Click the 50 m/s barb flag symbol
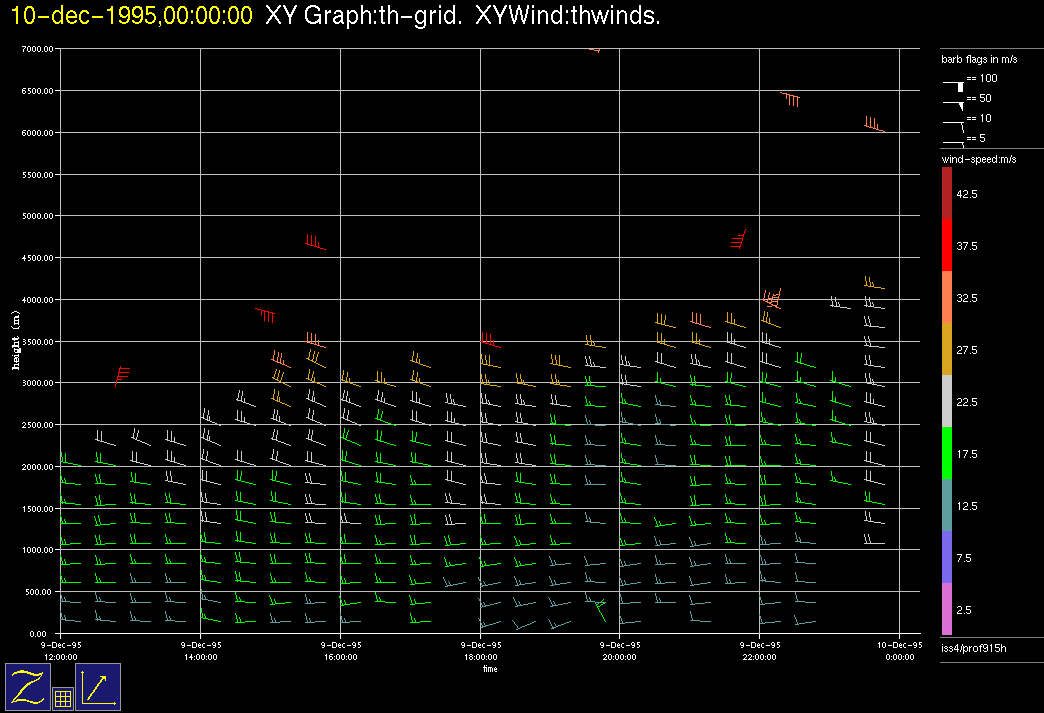The height and width of the screenshot is (713, 1044). coord(953,102)
